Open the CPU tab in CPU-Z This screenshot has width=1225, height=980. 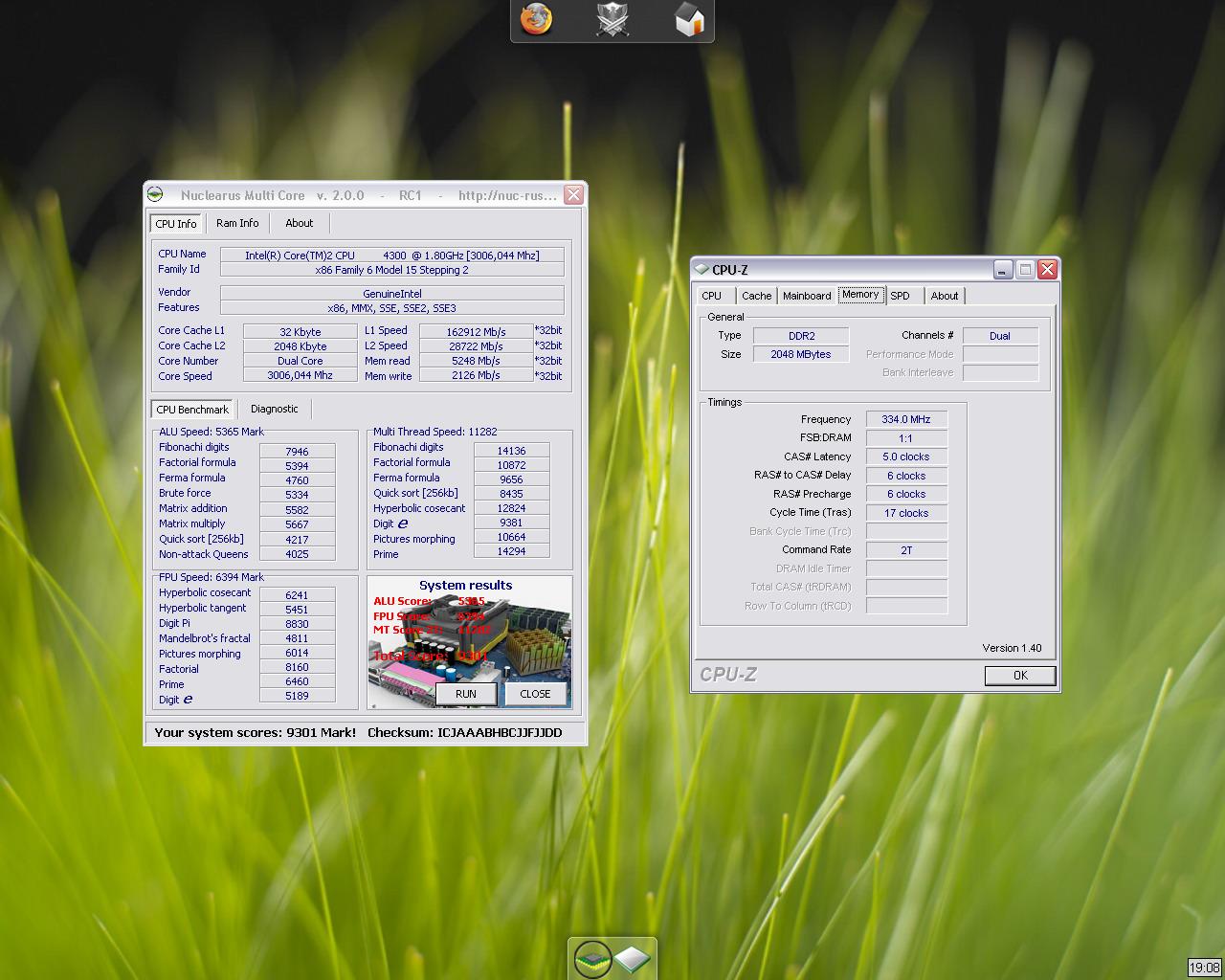pyautogui.click(x=712, y=296)
